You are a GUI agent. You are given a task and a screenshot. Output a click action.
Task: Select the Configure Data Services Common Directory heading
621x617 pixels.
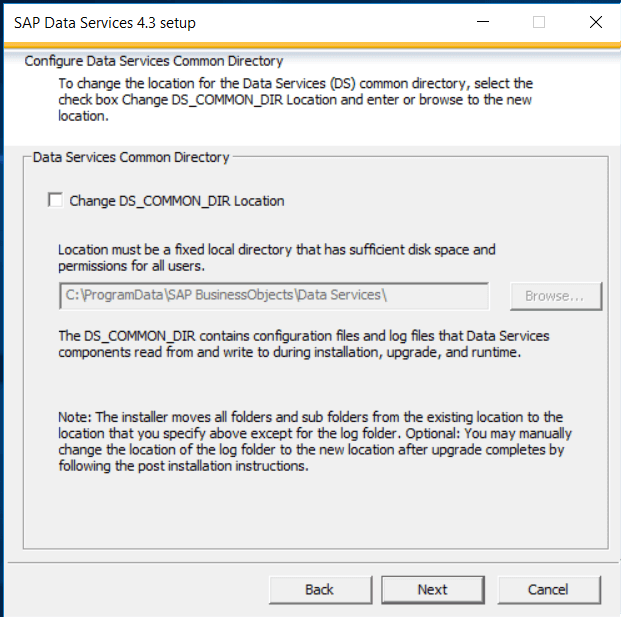(154, 61)
